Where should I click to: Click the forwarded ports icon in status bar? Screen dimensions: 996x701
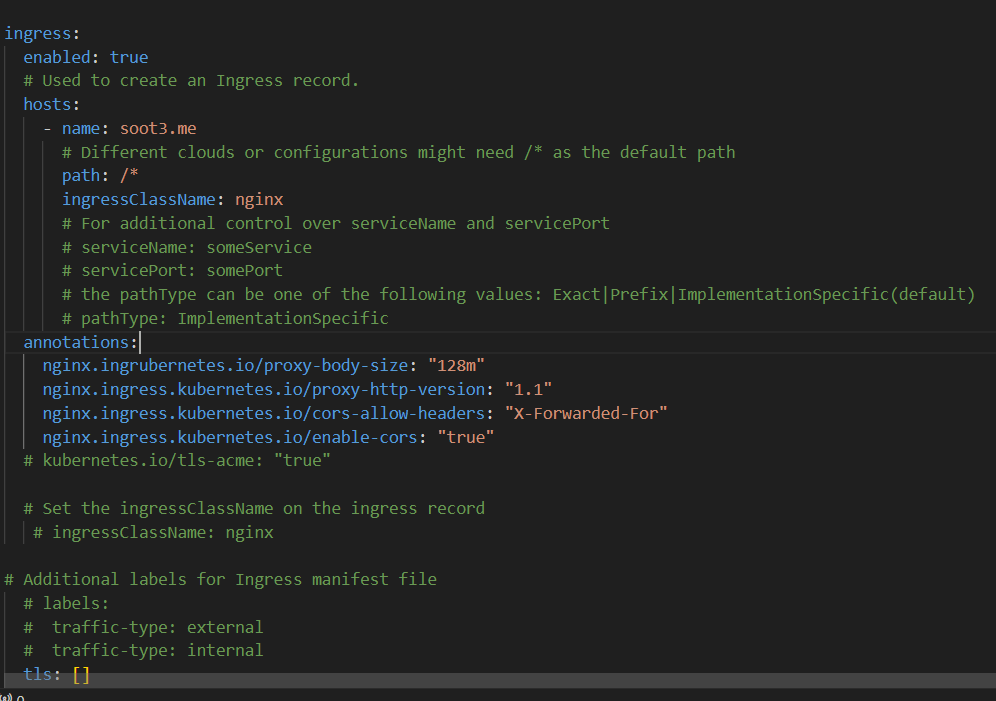click(x=8, y=697)
